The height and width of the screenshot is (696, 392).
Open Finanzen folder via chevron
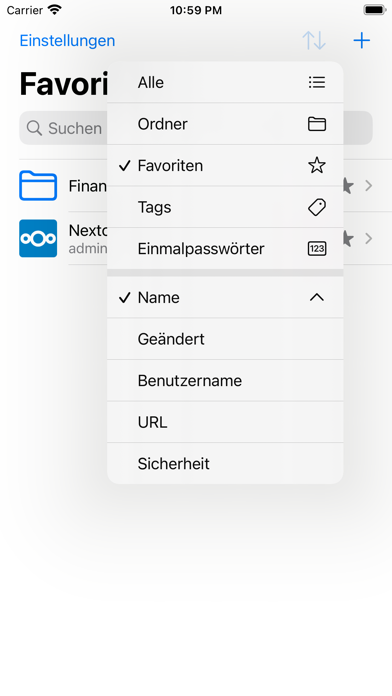tap(368, 186)
